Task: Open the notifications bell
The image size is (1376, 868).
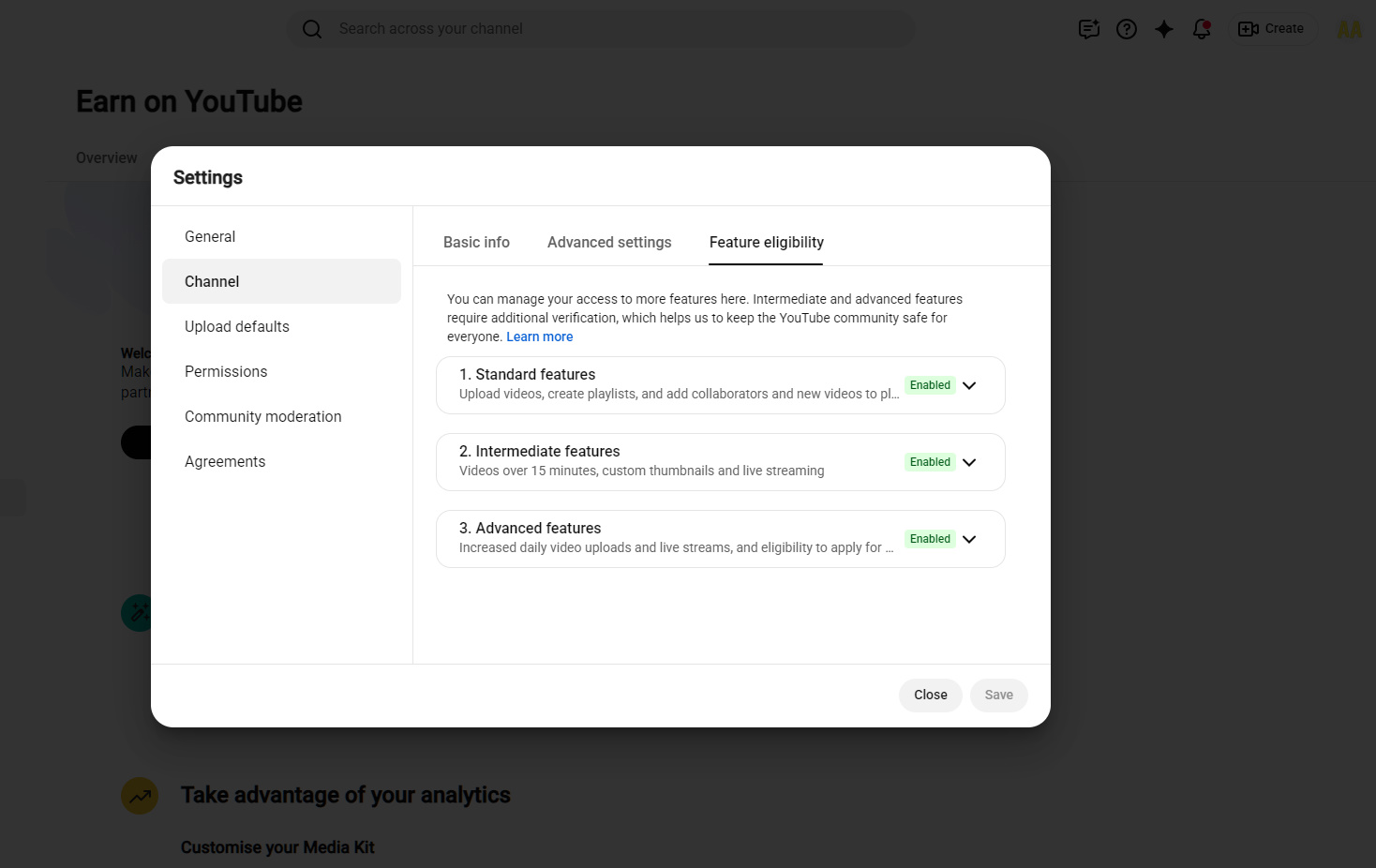Action: (1202, 29)
